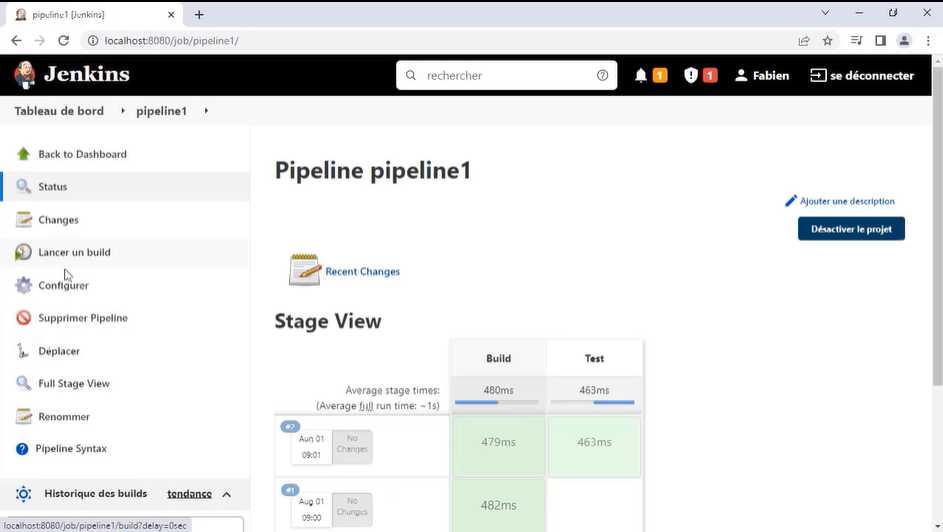Select Lancer un build in sidebar
This screenshot has width=943, height=532.
coord(125,252)
